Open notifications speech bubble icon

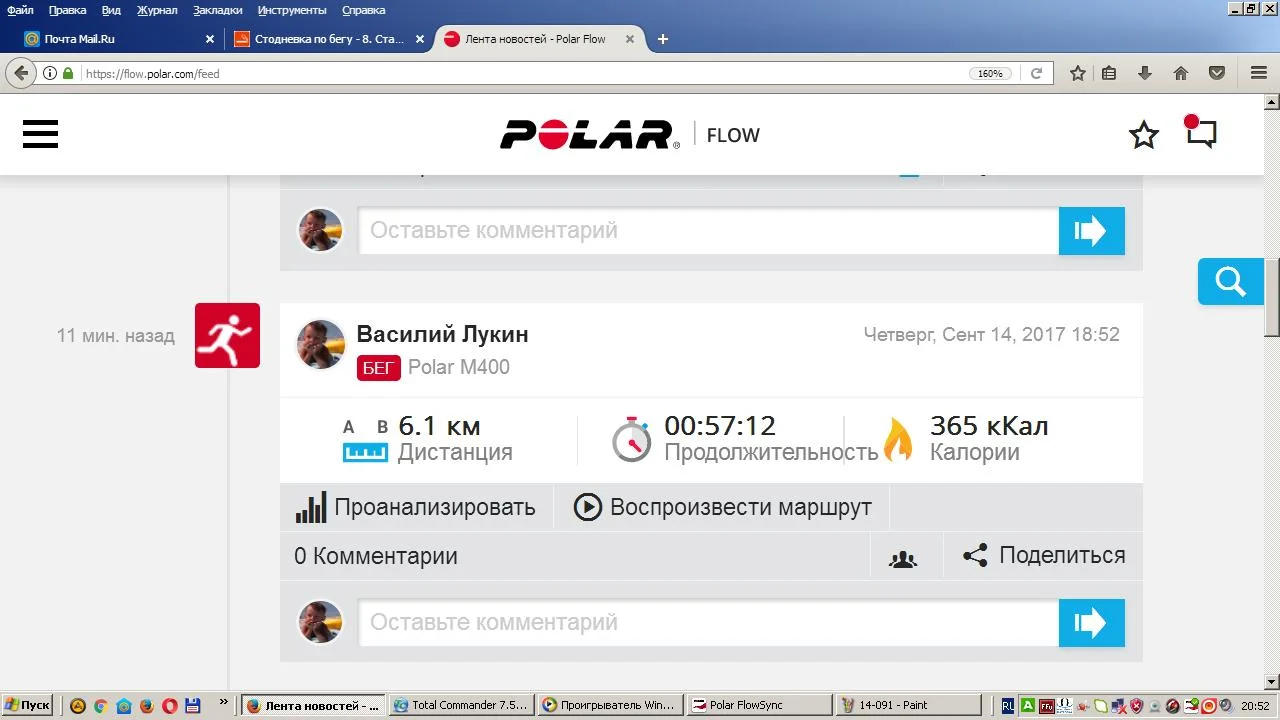point(1200,133)
